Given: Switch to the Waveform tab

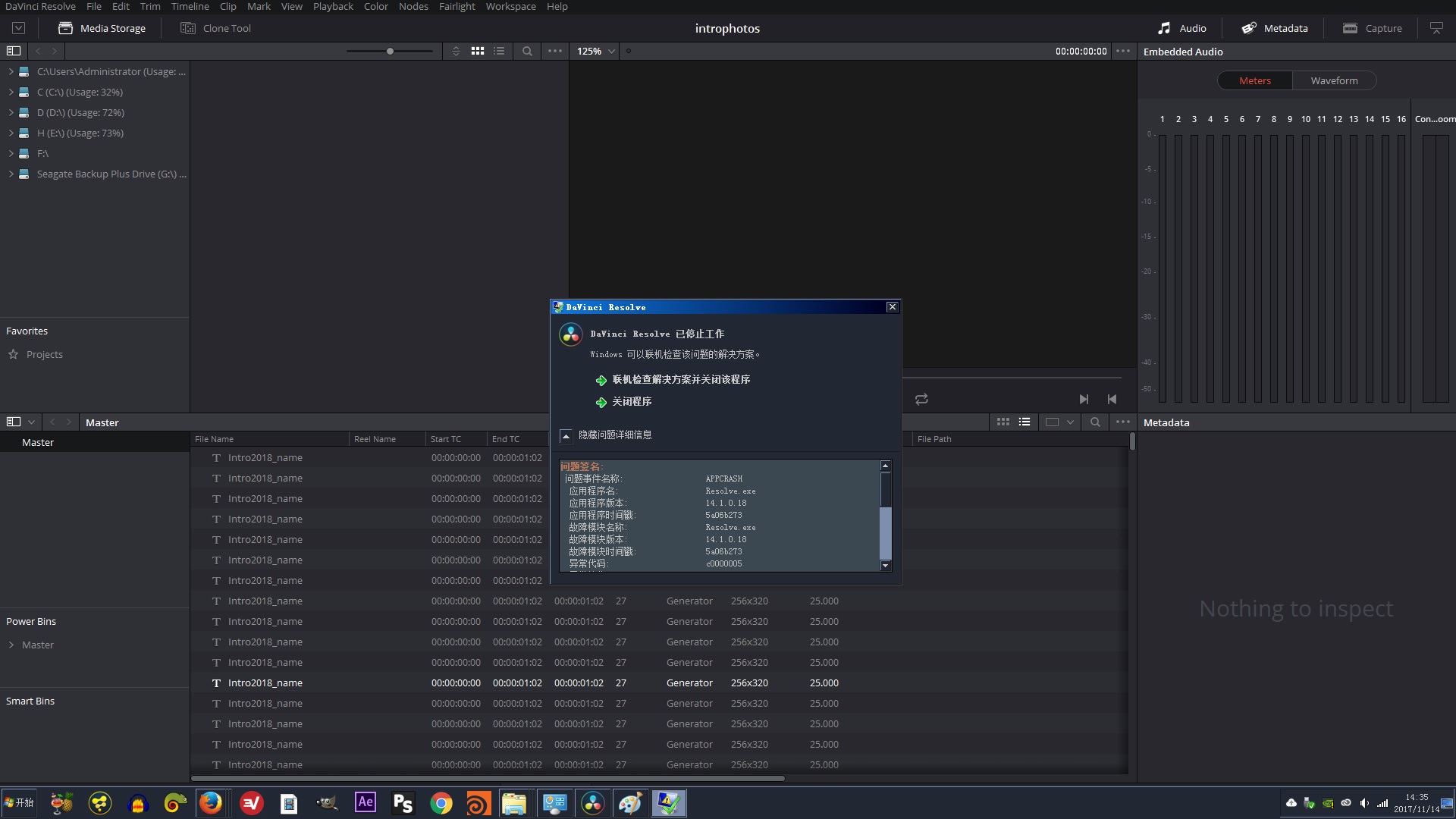Looking at the screenshot, I should [1334, 80].
